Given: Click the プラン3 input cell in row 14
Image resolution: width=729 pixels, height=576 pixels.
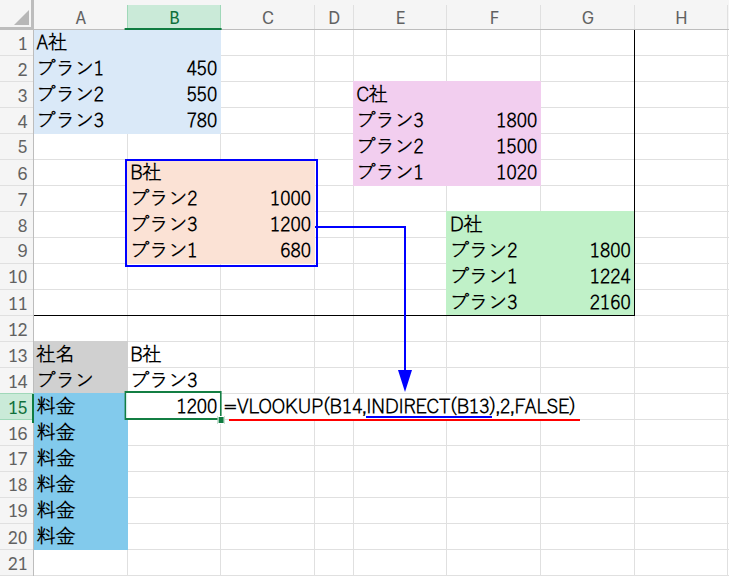Looking at the screenshot, I should tap(174, 381).
